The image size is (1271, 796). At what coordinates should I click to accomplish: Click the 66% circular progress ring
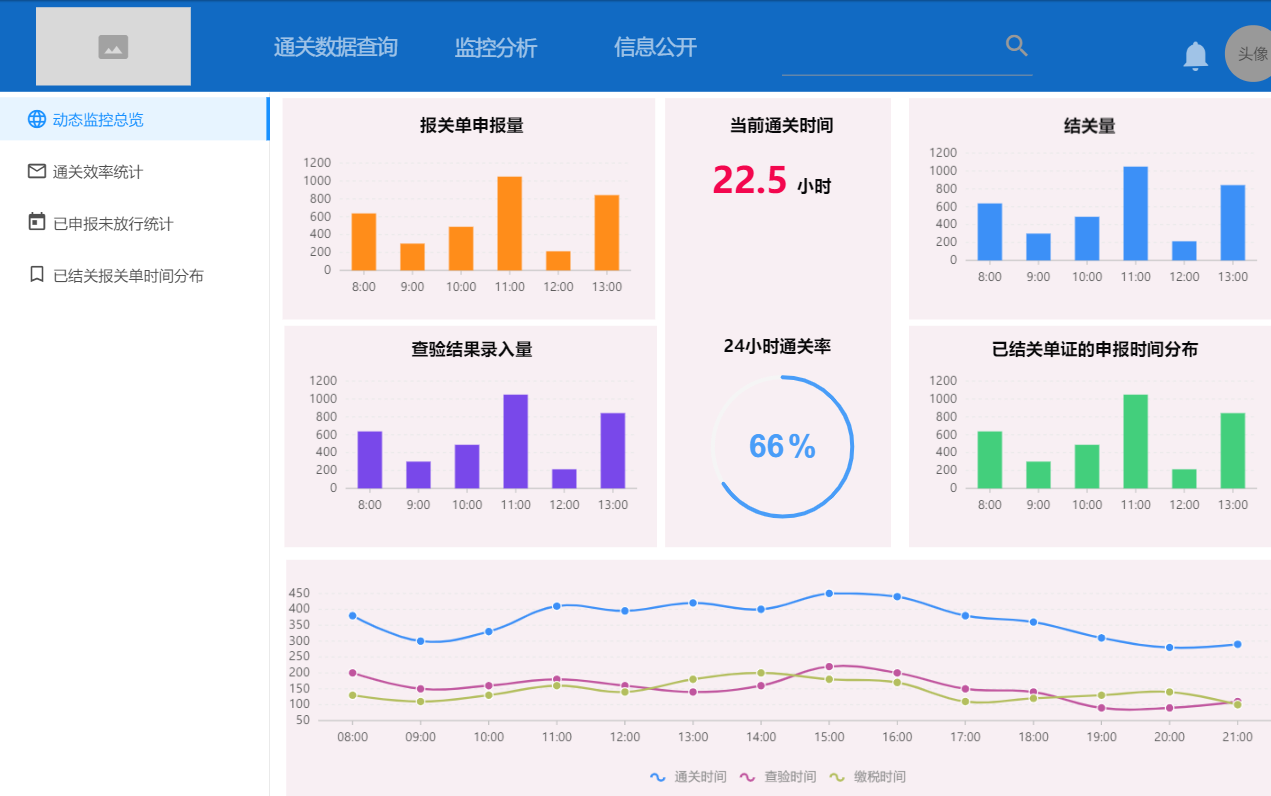coord(782,447)
